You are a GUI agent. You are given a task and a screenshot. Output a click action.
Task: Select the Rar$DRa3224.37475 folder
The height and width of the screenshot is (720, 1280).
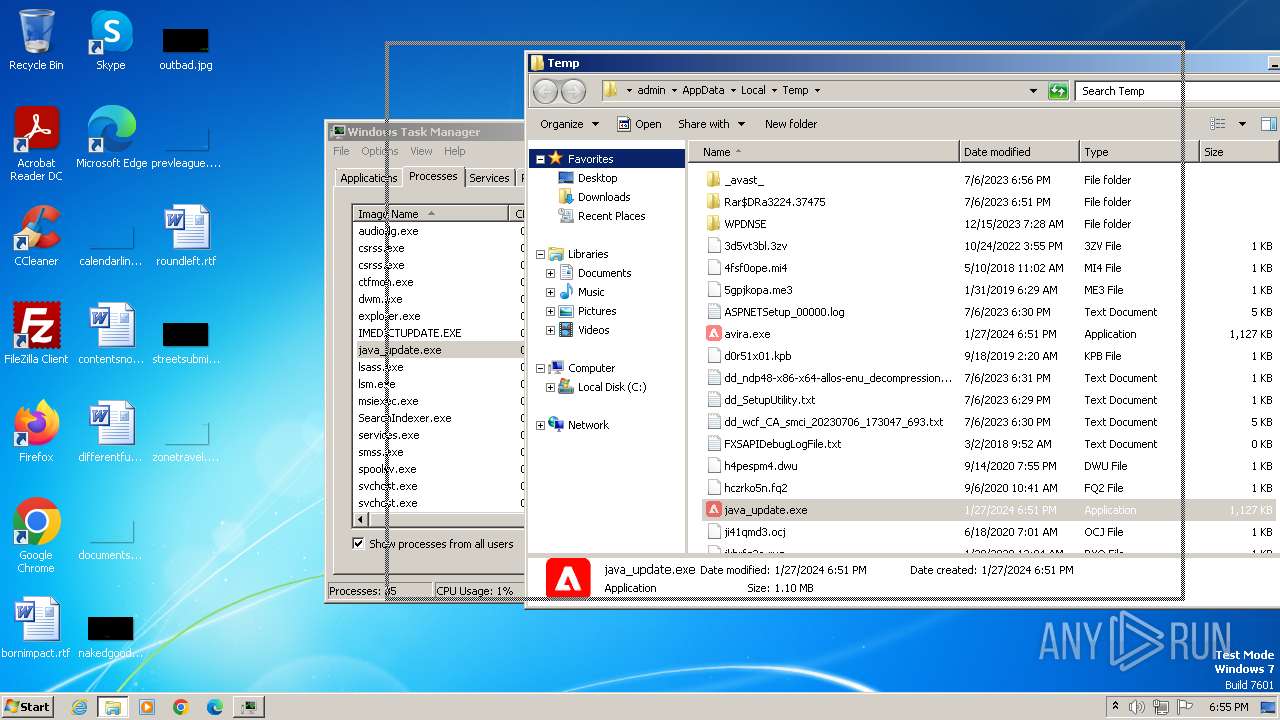pos(774,202)
